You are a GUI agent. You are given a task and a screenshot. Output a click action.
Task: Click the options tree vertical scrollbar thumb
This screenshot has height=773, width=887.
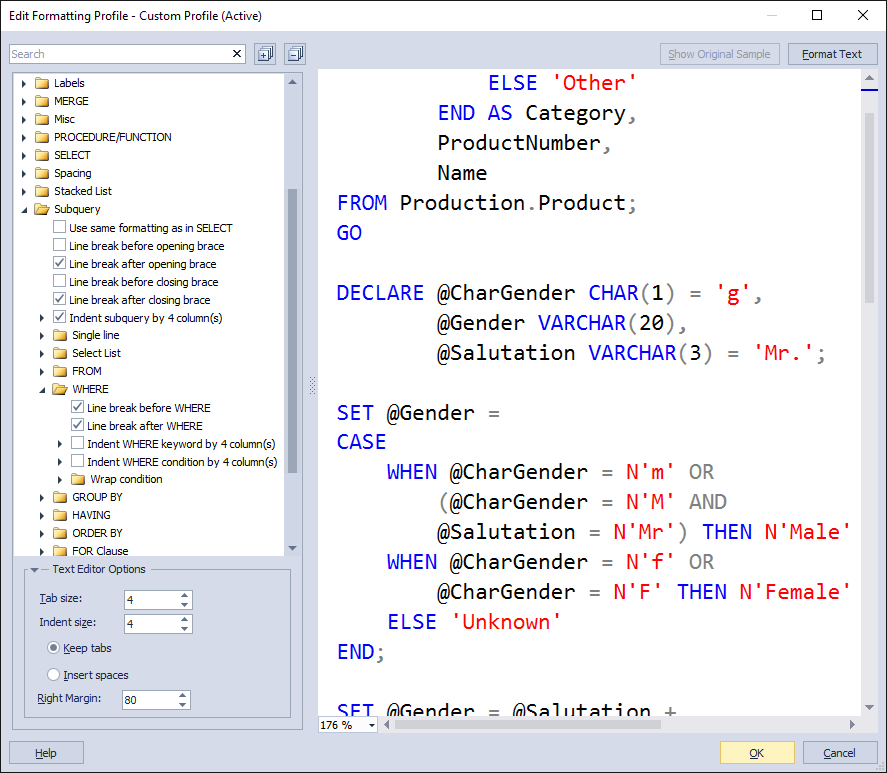pos(292,330)
